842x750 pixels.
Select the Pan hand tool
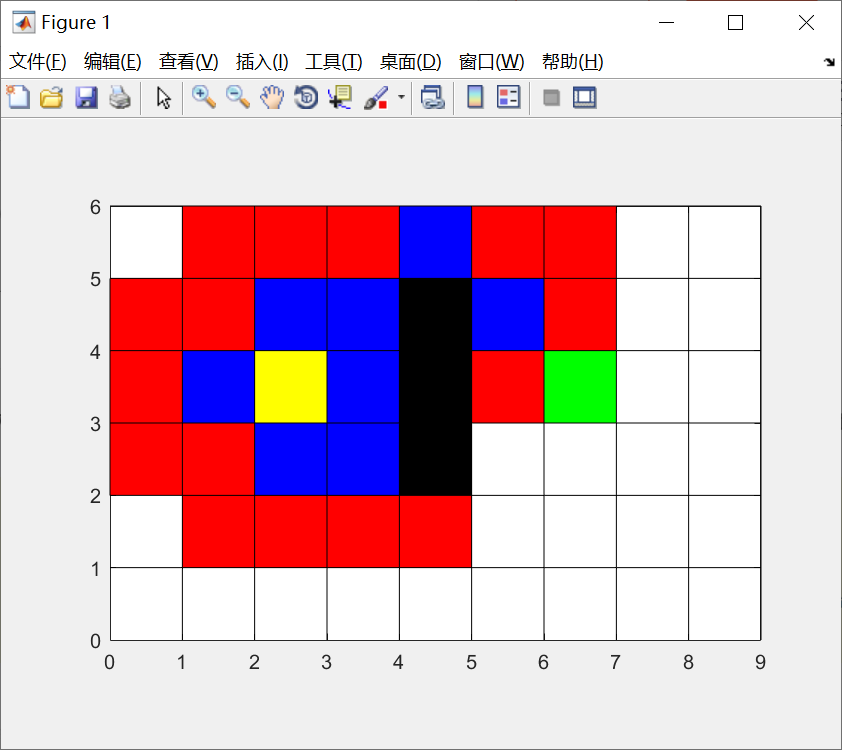click(x=272, y=98)
